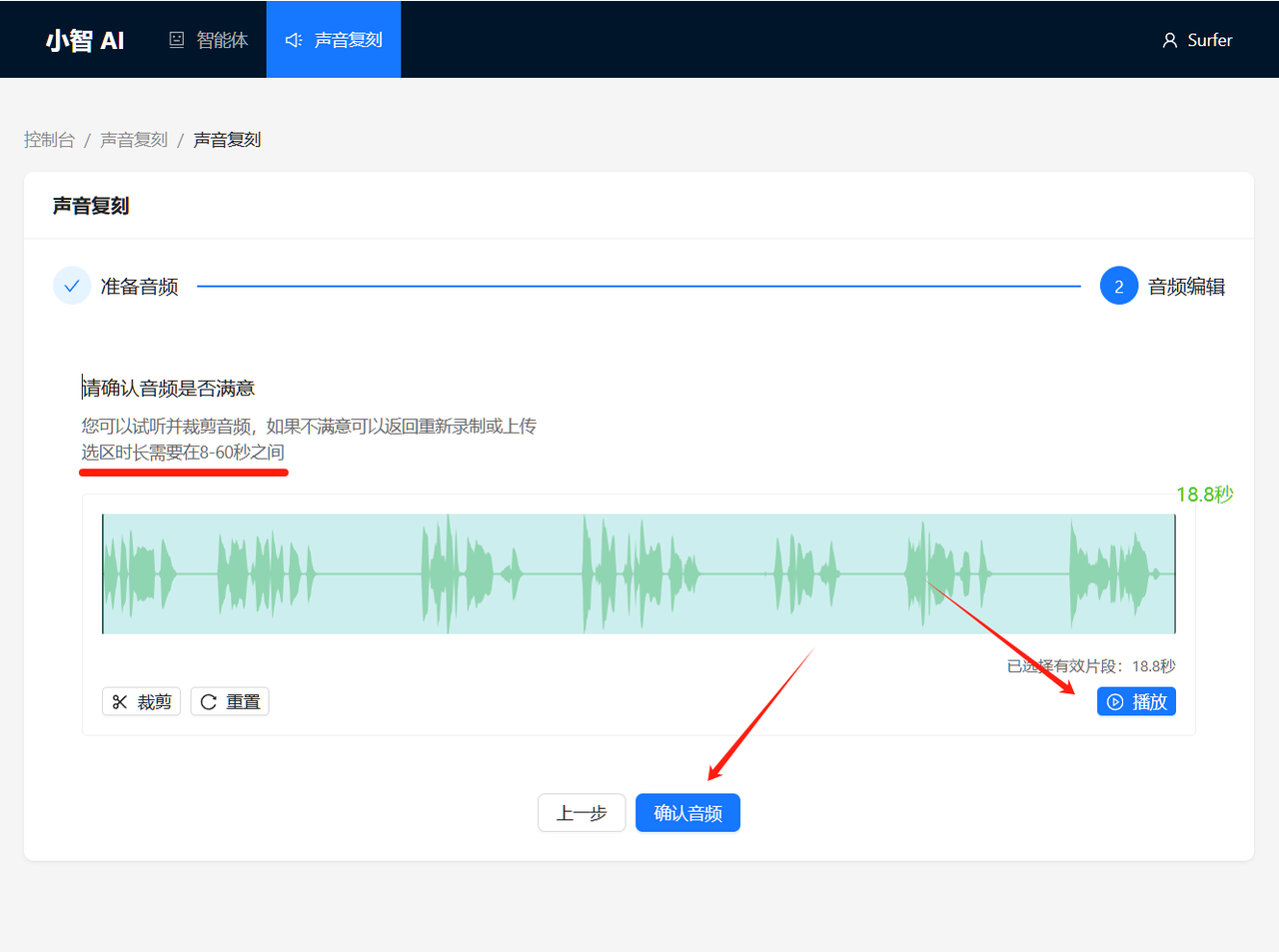The image size is (1279, 952).
Task: Select the scissors 裁剪 trim tool
Action: click(x=141, y=701)
